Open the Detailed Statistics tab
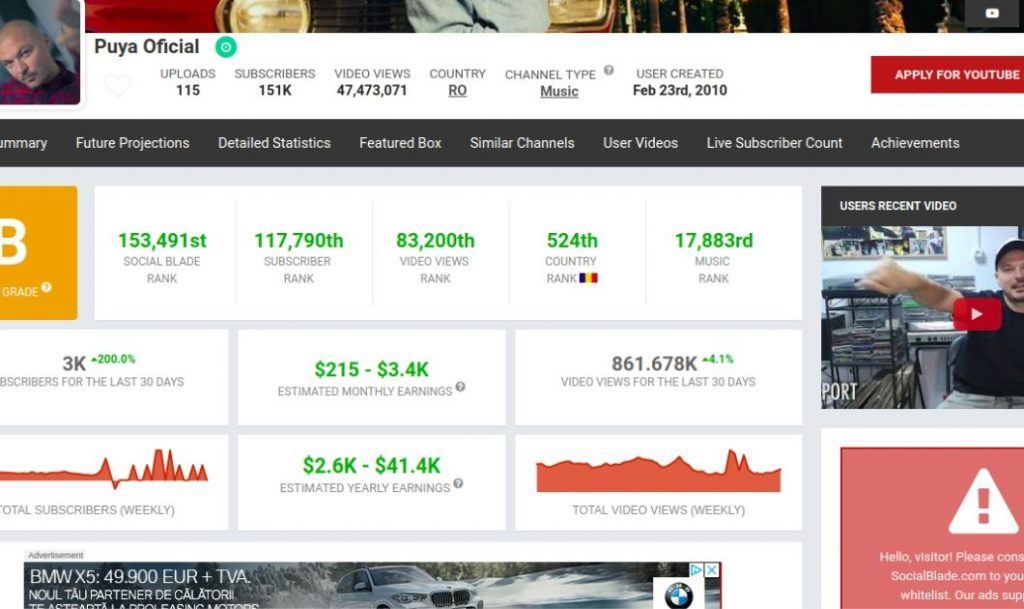Screen dimensions: 1024x609 click(274, 143)
